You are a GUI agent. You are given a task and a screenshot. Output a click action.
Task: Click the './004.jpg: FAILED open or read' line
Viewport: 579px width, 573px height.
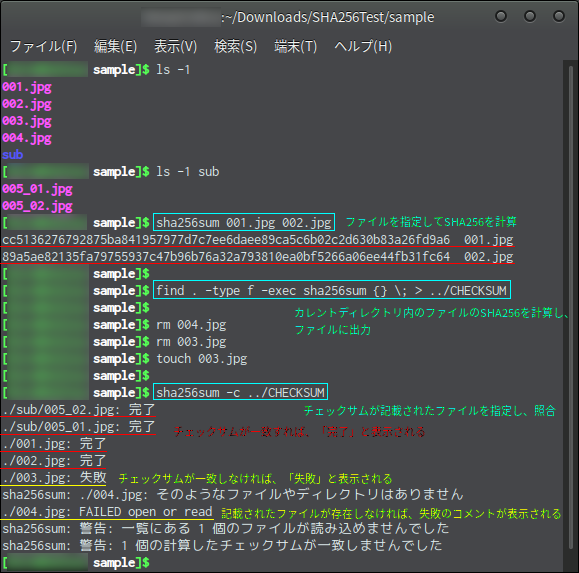(107, 512)
